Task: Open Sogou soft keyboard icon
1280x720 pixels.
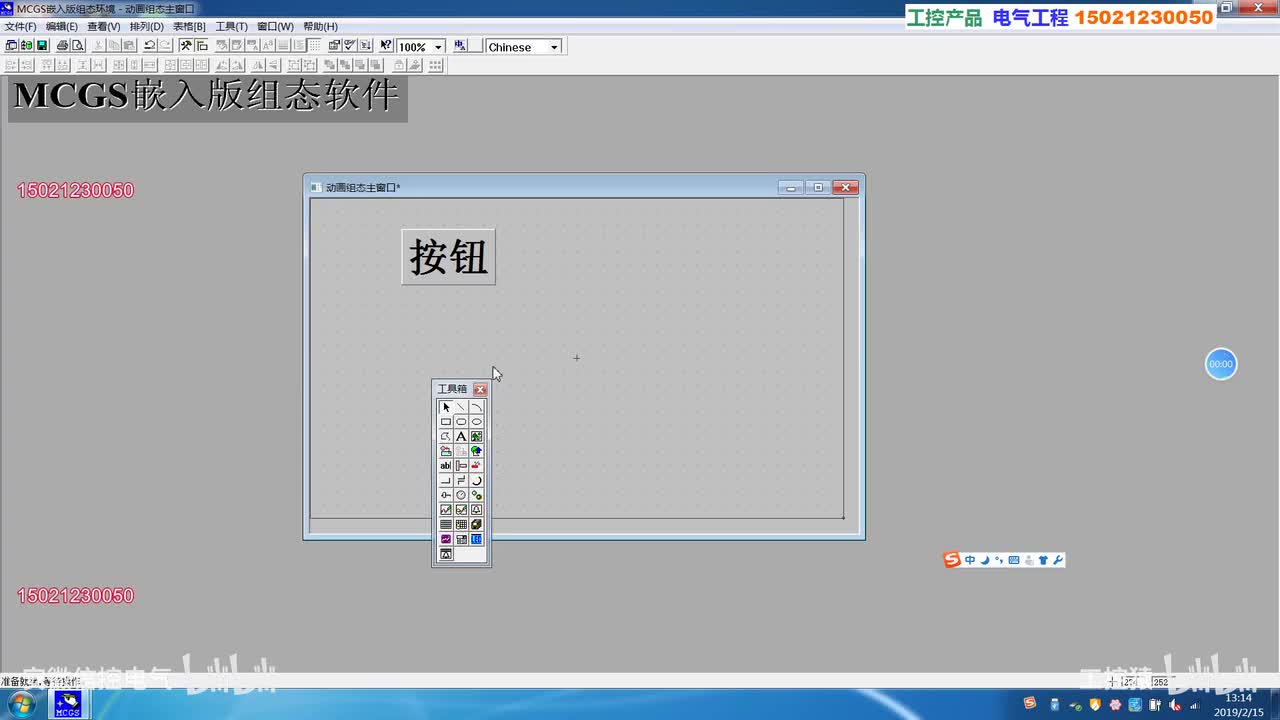Action: click(x=1014, y=560)
